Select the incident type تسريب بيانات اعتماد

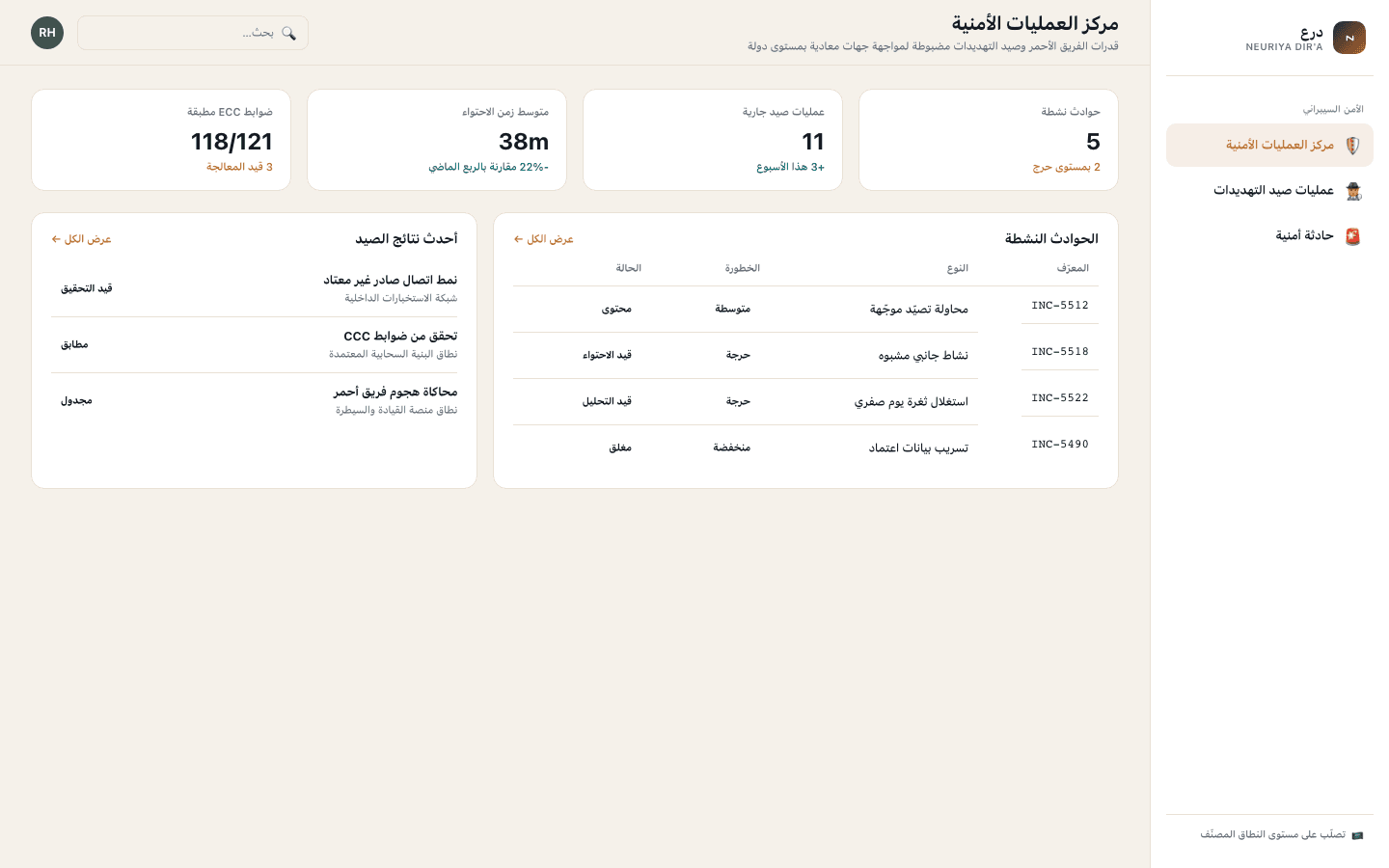918,448
